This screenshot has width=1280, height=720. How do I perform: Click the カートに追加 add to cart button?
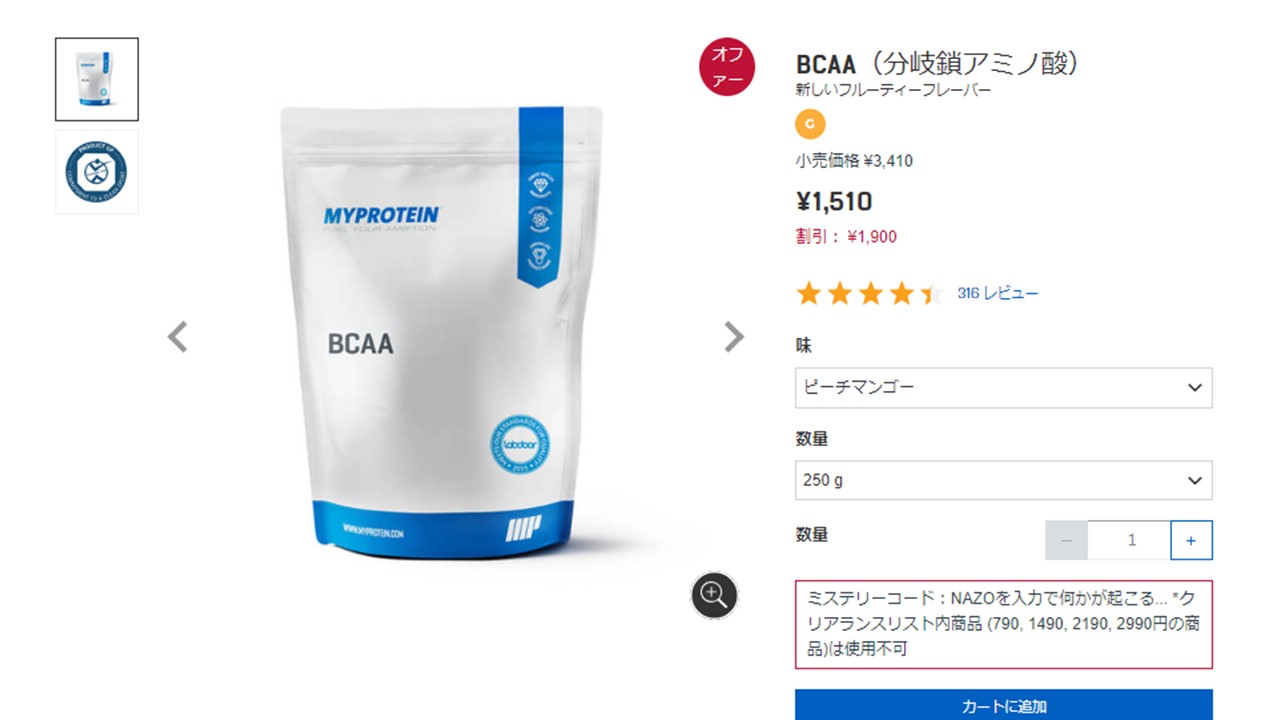coord(1004,704)
